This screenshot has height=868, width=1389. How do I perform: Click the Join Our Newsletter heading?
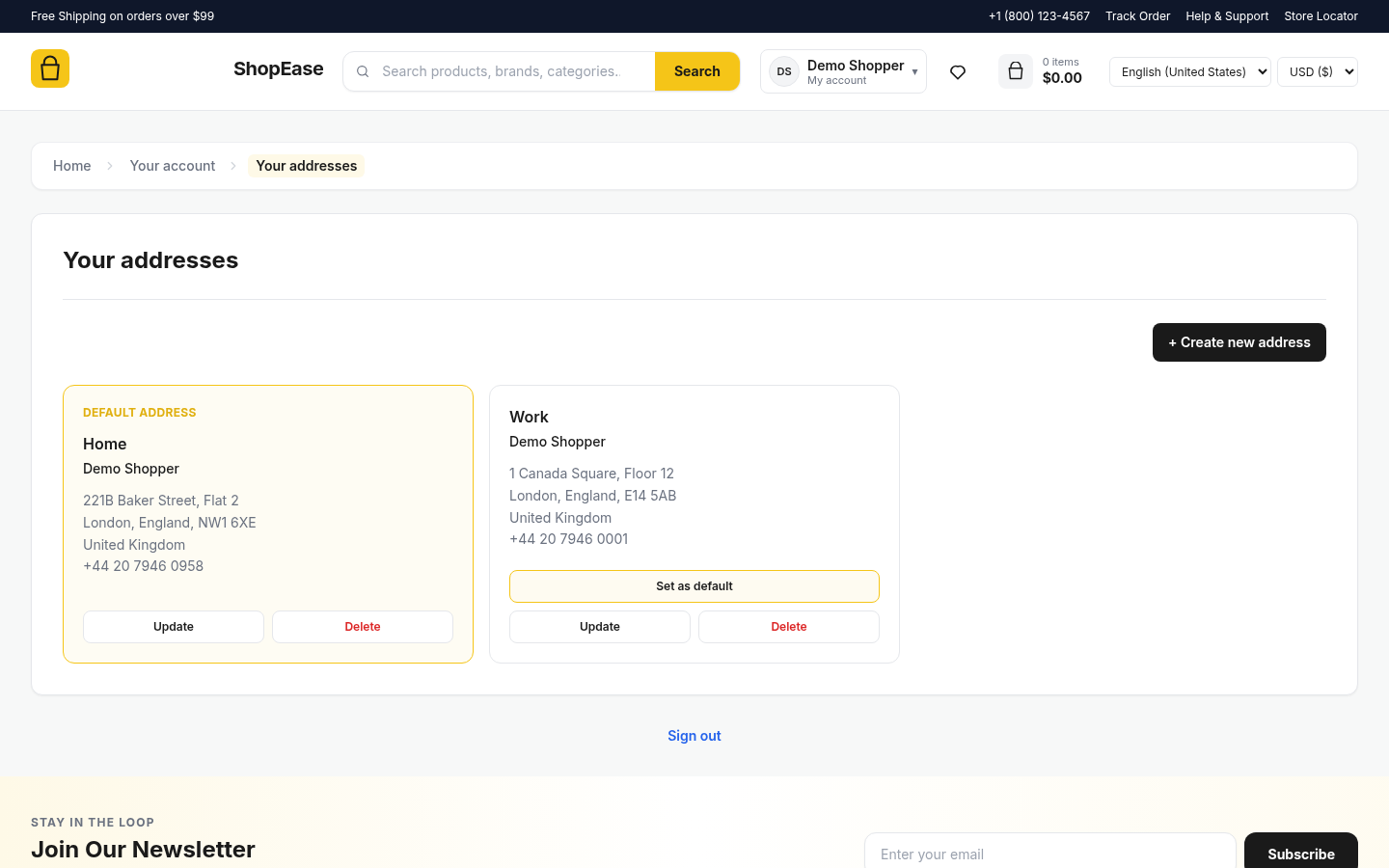(143, 850)
